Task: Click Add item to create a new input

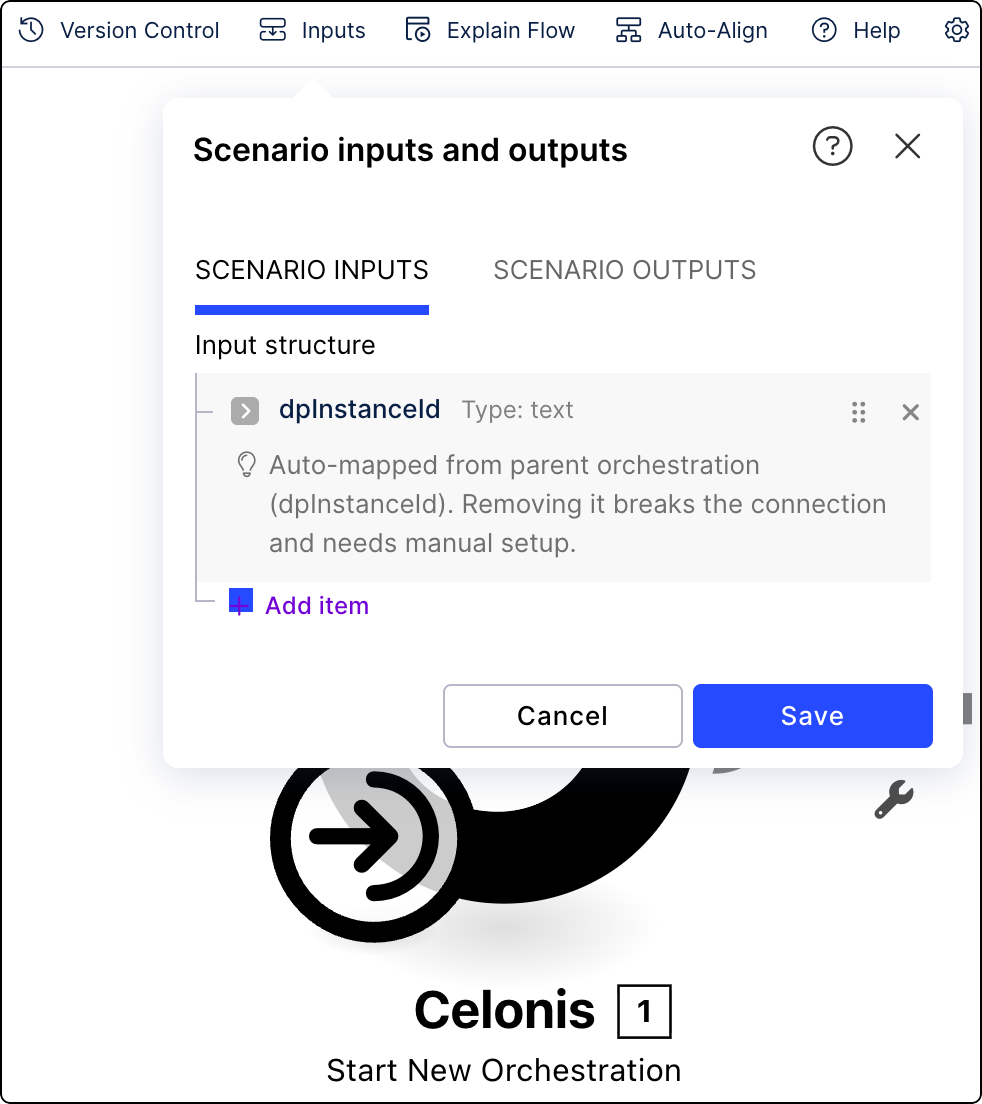Action: tap(316, 604)
